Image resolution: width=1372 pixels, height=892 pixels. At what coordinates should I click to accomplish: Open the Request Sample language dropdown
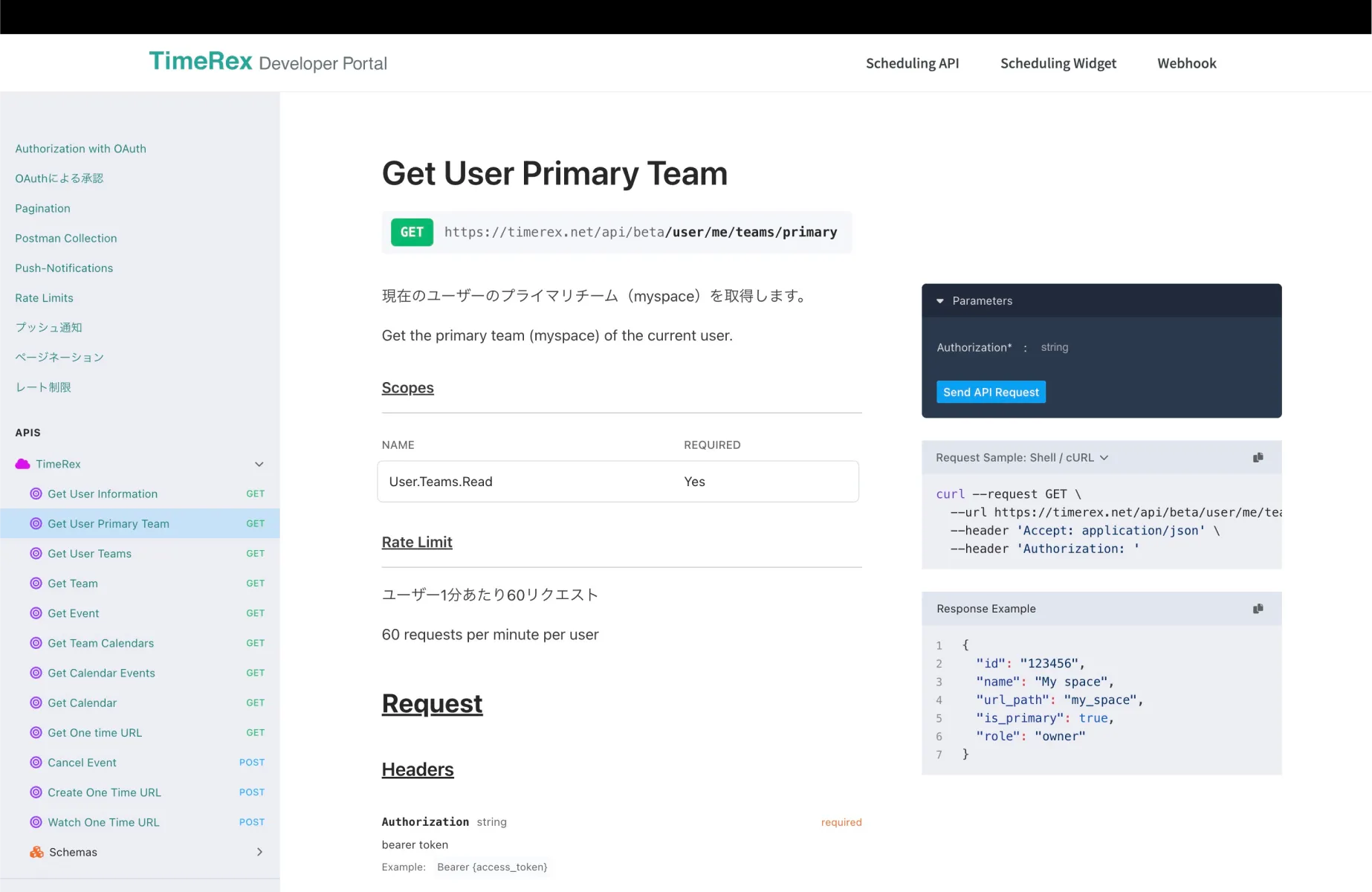pyautogui.click(x=1022, y=457)
